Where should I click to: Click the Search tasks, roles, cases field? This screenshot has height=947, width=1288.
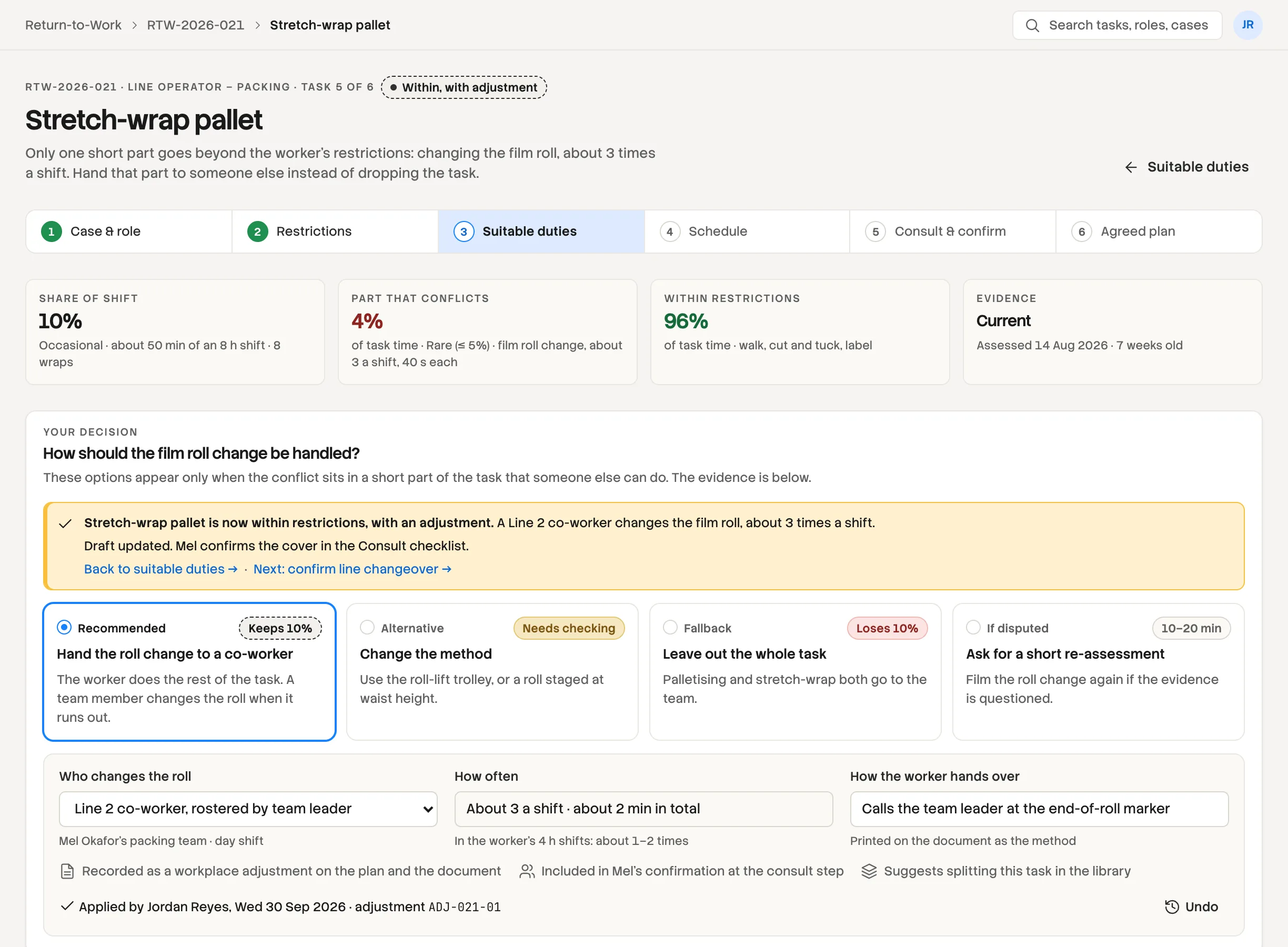pos(1117,25)
